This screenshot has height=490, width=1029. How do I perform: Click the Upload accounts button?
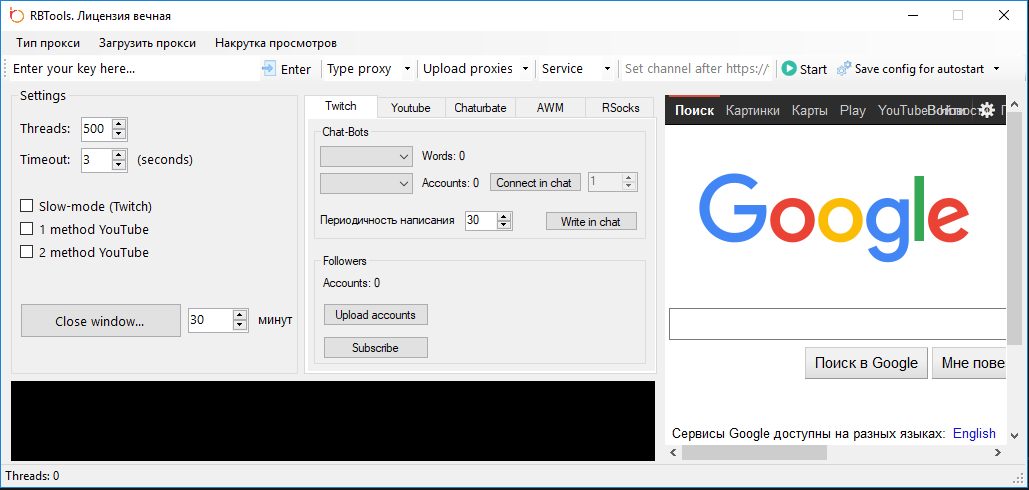(x=375, y=315)
